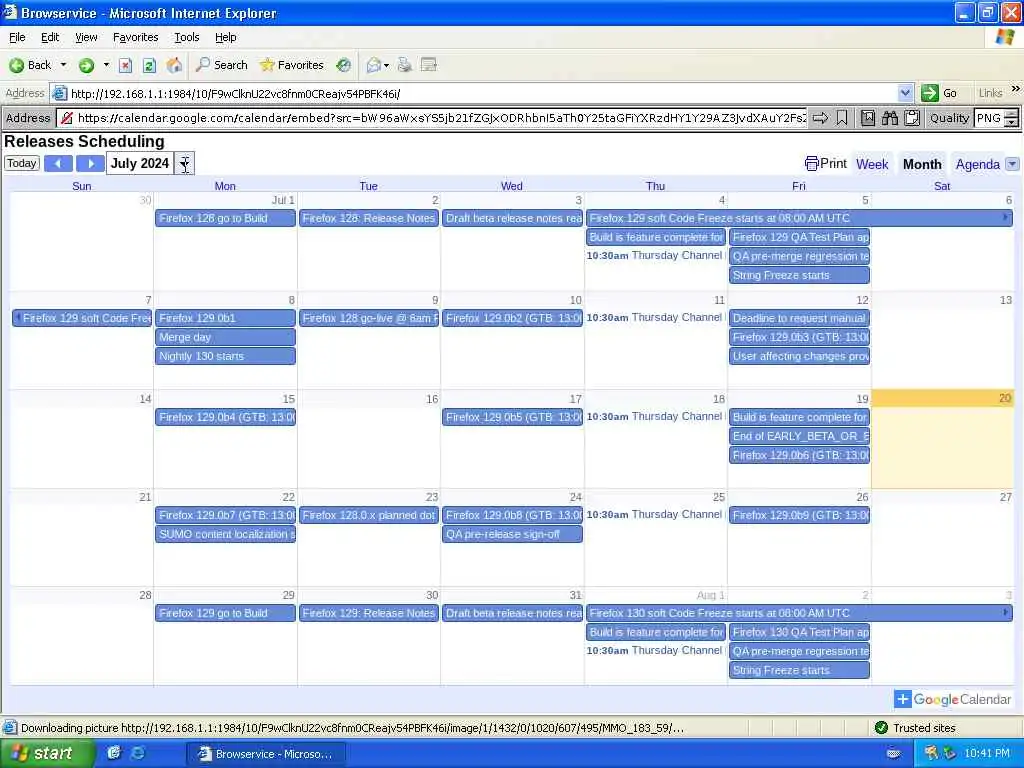Viewport: 1024px width, 768px height.
Task: Open the July 12 String Freeze... no, Deadline to request manual event
Action: point(799,318)
